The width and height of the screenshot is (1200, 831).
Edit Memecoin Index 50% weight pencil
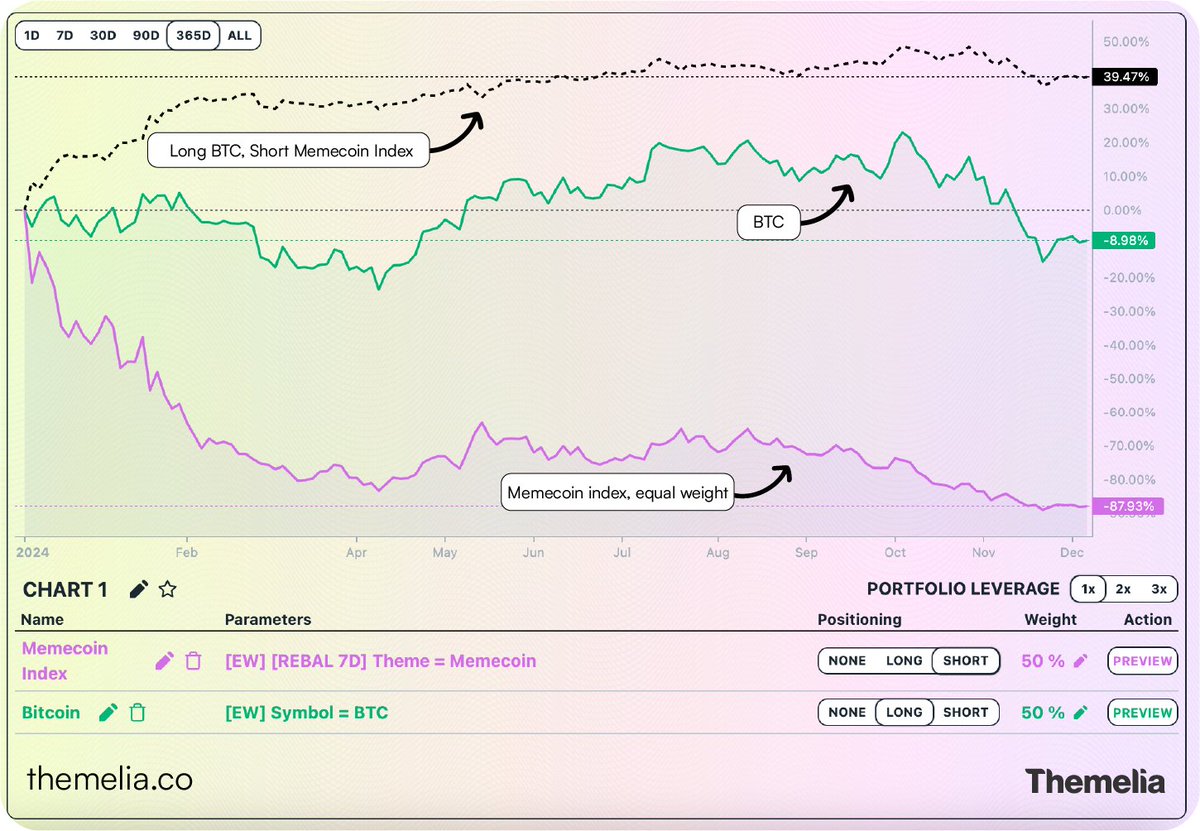[1080, 661]
